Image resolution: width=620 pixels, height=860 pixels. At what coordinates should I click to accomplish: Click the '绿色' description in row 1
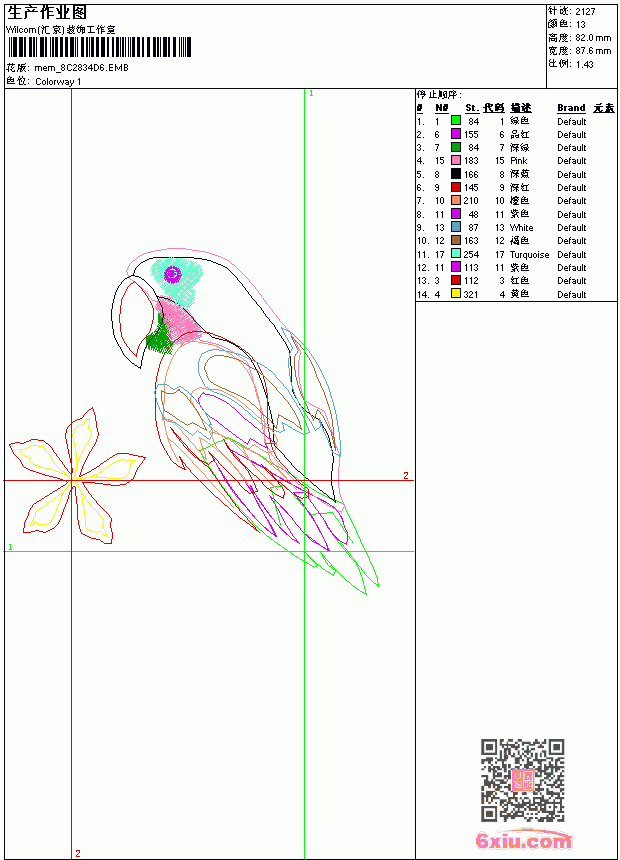[520, 121]
